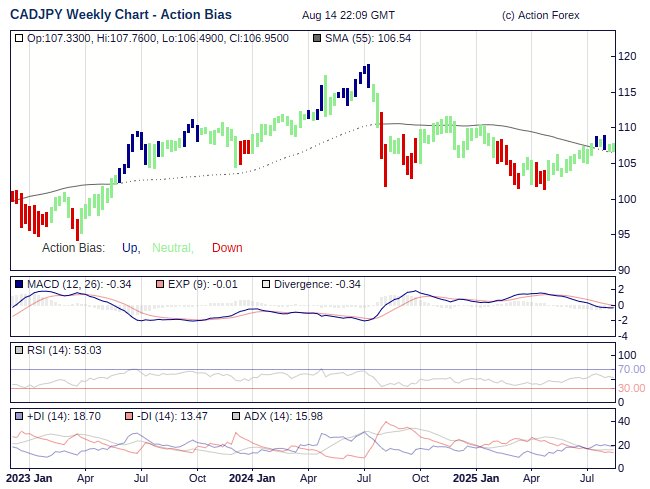This screenshot has height=489, width=650.
Task: Click the OHLC price legend square
Action: (19, 38)
